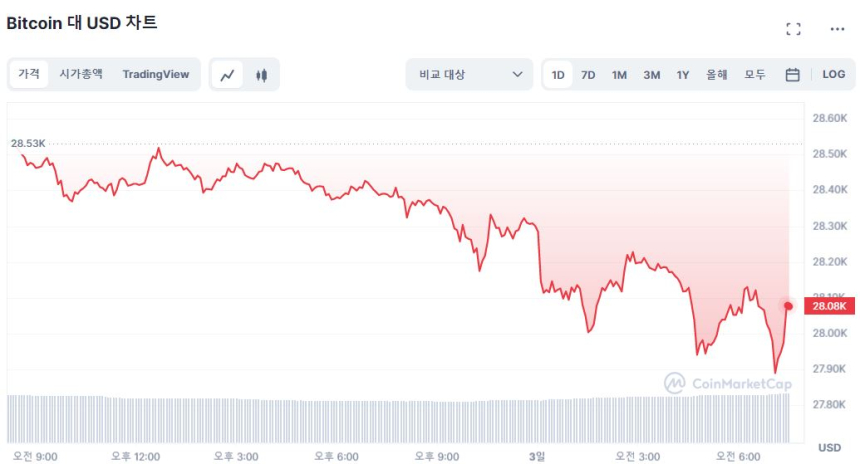
Task: Select the 7D time range
Action: 588,75
